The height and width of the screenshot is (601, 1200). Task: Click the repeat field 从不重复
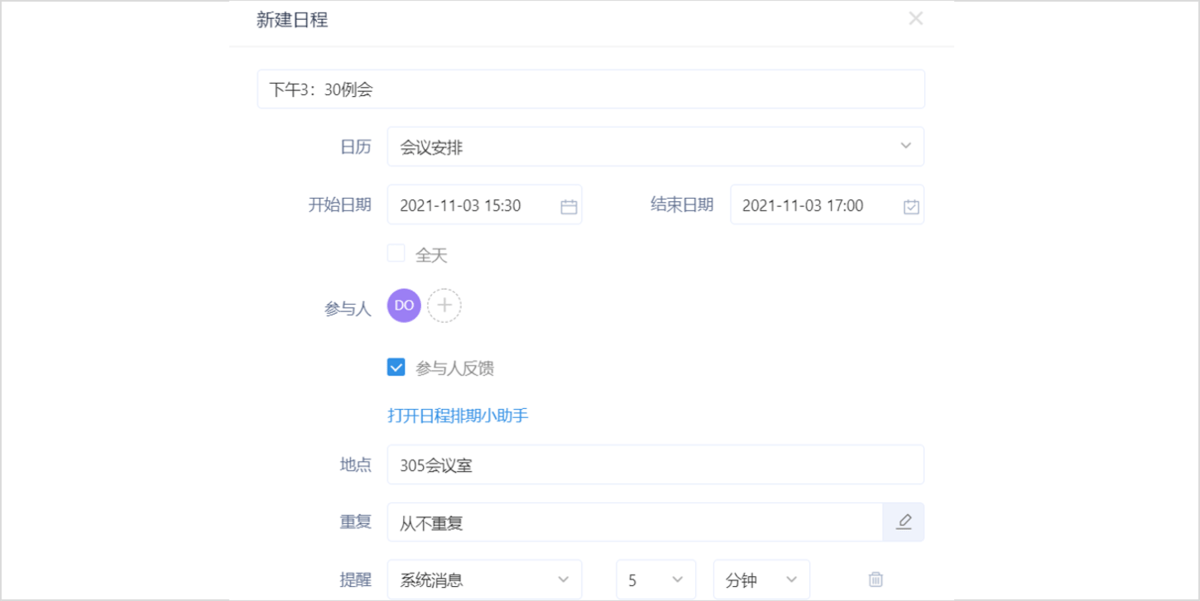pyautogui.click(x=636, y=522)
